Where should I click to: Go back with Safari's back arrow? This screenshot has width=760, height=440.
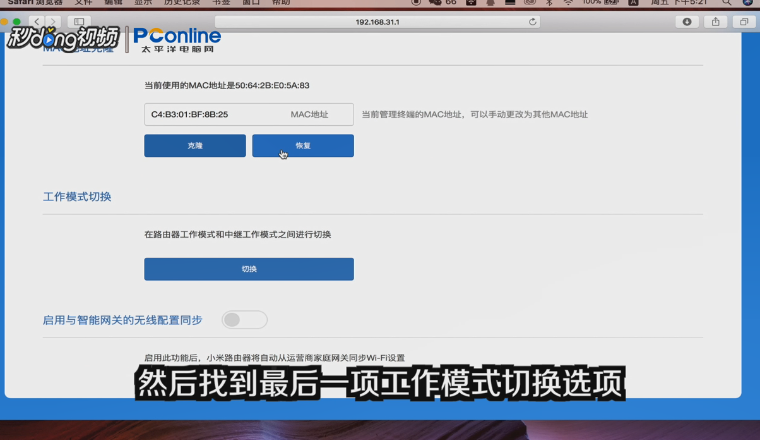pyautogui.click(x=37, y=21)
